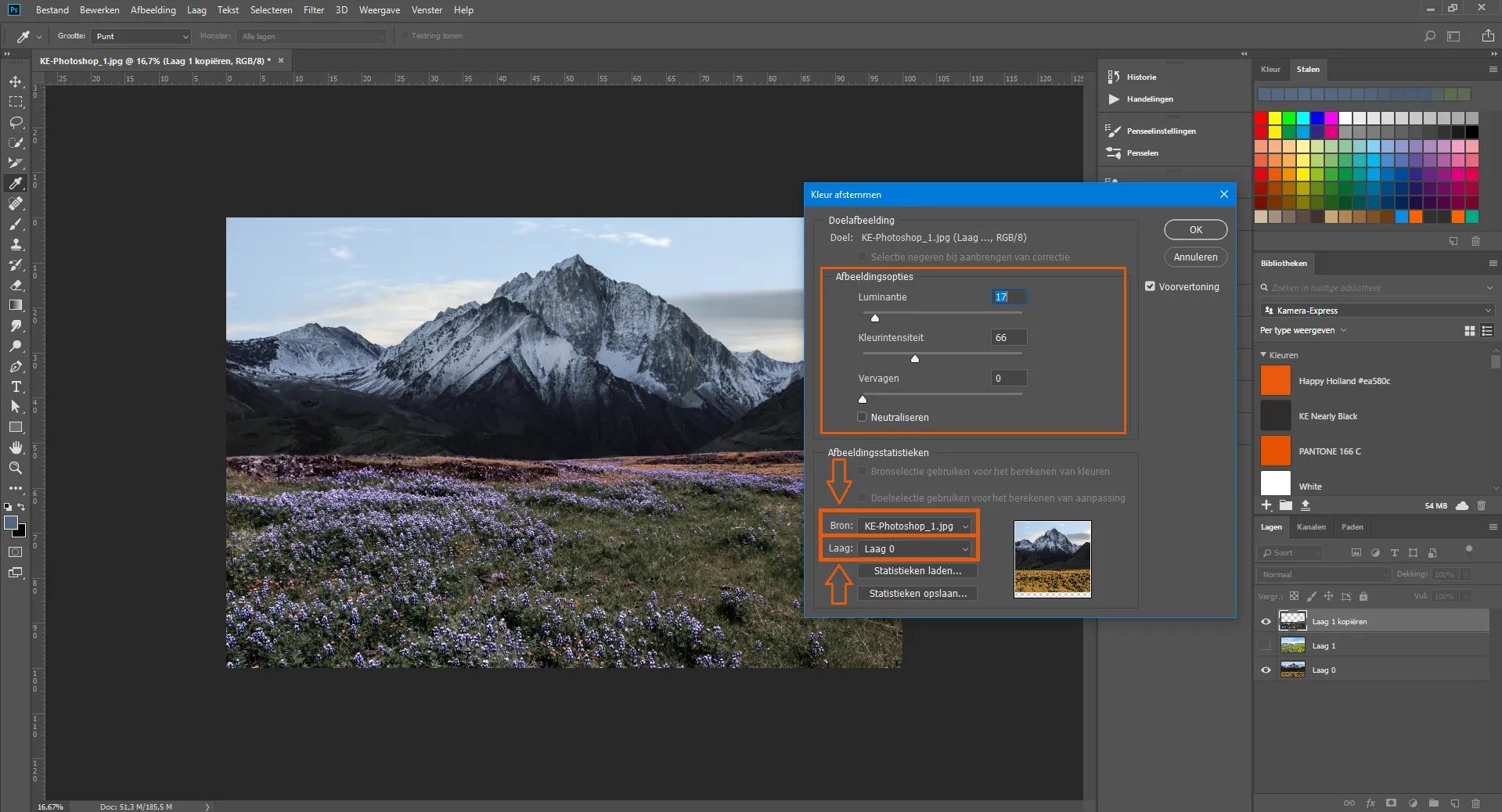Click the source preview thumbnail in dialog
Image resolution: width=1502 pixels, height=812 pixels.
pos(1052,559)
